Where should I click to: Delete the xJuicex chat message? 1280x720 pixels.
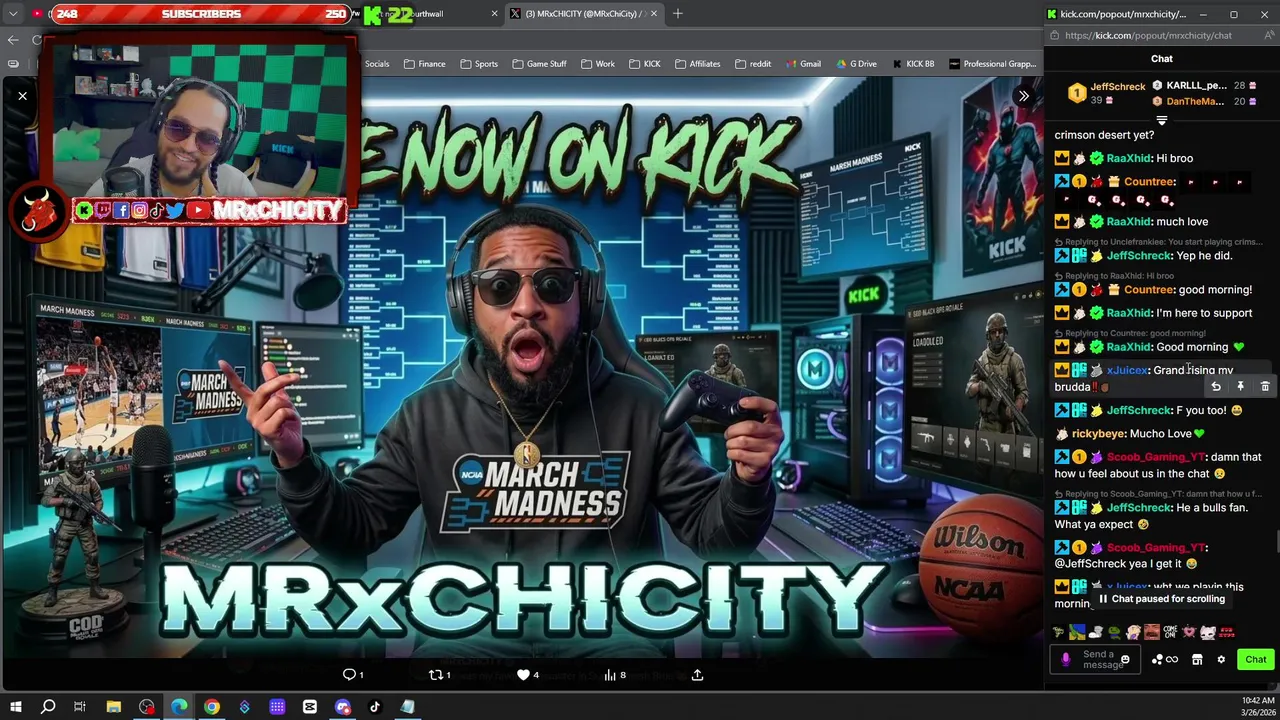tap(1265, 387)
